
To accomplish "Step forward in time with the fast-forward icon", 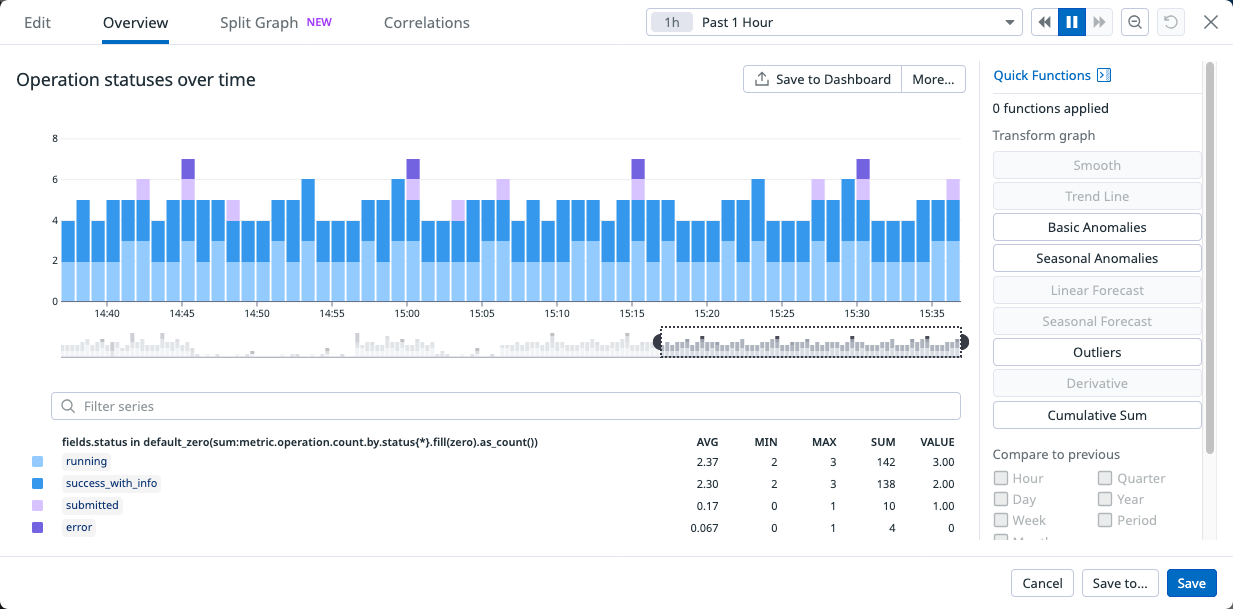I will click(x=1099, y=21).
